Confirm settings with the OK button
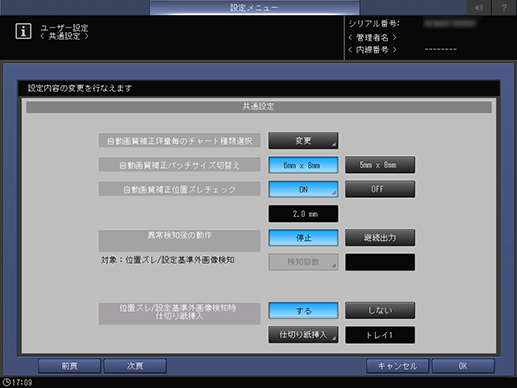Viewport: 517px width, 388px height. (463, 366)
